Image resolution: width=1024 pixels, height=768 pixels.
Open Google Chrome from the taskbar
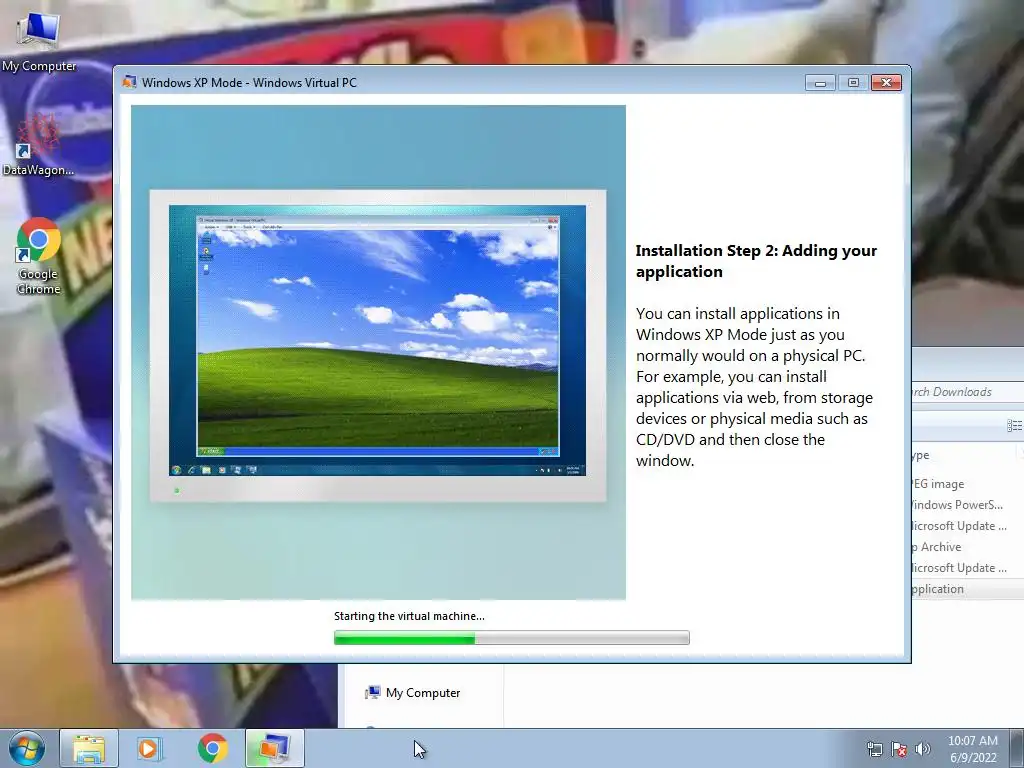(x=213, y=748)
